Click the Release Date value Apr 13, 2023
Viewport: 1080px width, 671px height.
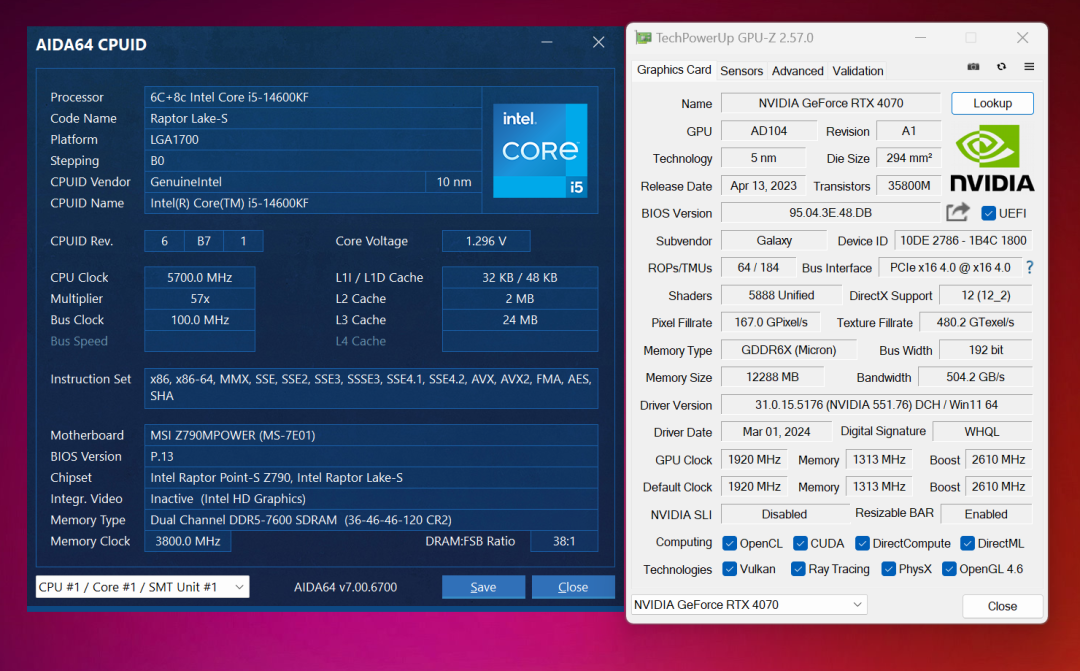click(x=763, y=185)
